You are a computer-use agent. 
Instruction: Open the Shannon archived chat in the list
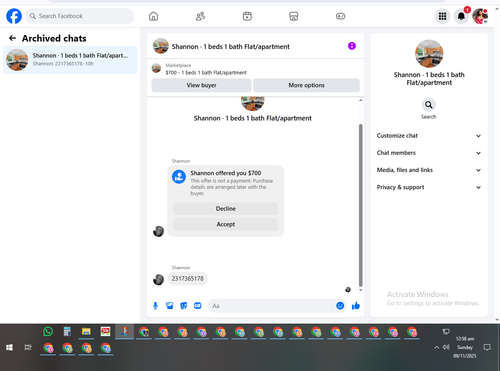tap(70, 60)
